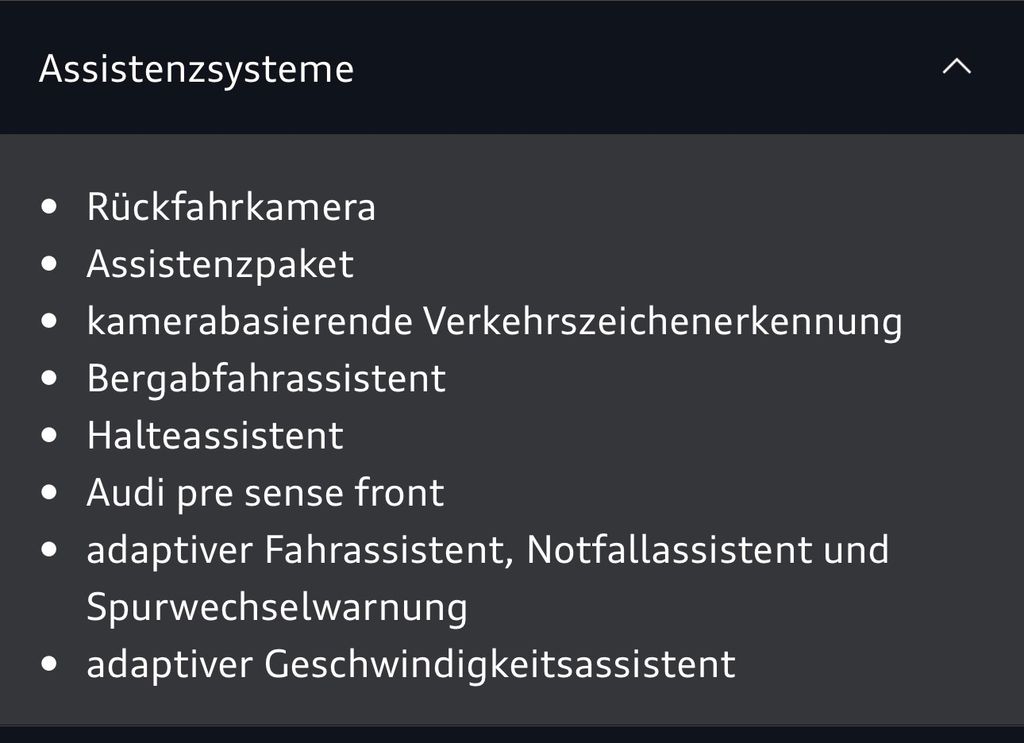Select kamerabasierende Verkehrszeichenerkennung entry

[494, 321]
